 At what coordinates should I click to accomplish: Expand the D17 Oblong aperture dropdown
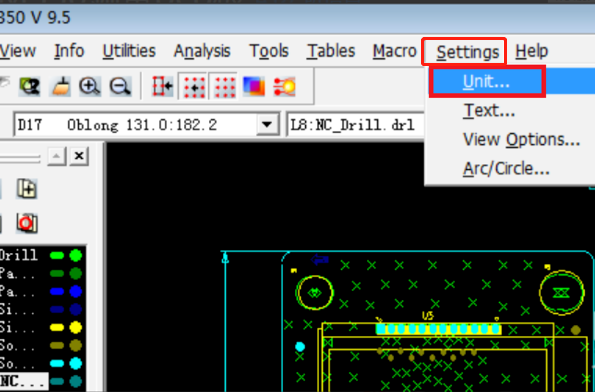click(x=267, y=124)
